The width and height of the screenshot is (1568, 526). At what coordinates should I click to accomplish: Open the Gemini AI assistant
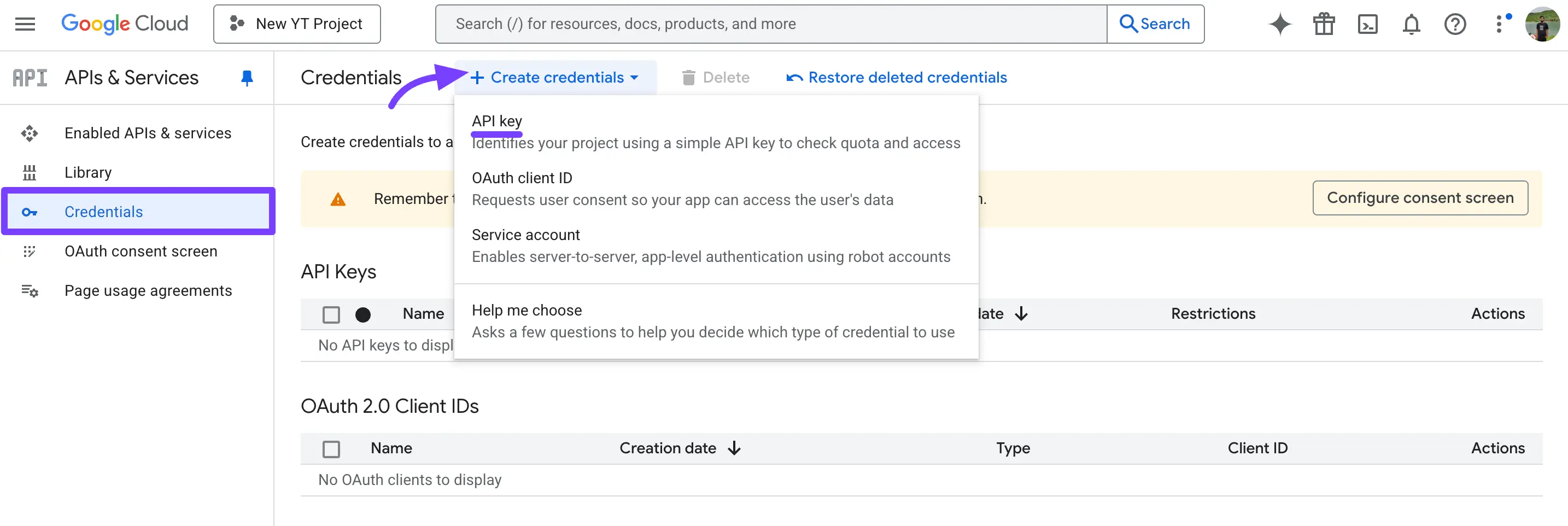[1279, 24]
